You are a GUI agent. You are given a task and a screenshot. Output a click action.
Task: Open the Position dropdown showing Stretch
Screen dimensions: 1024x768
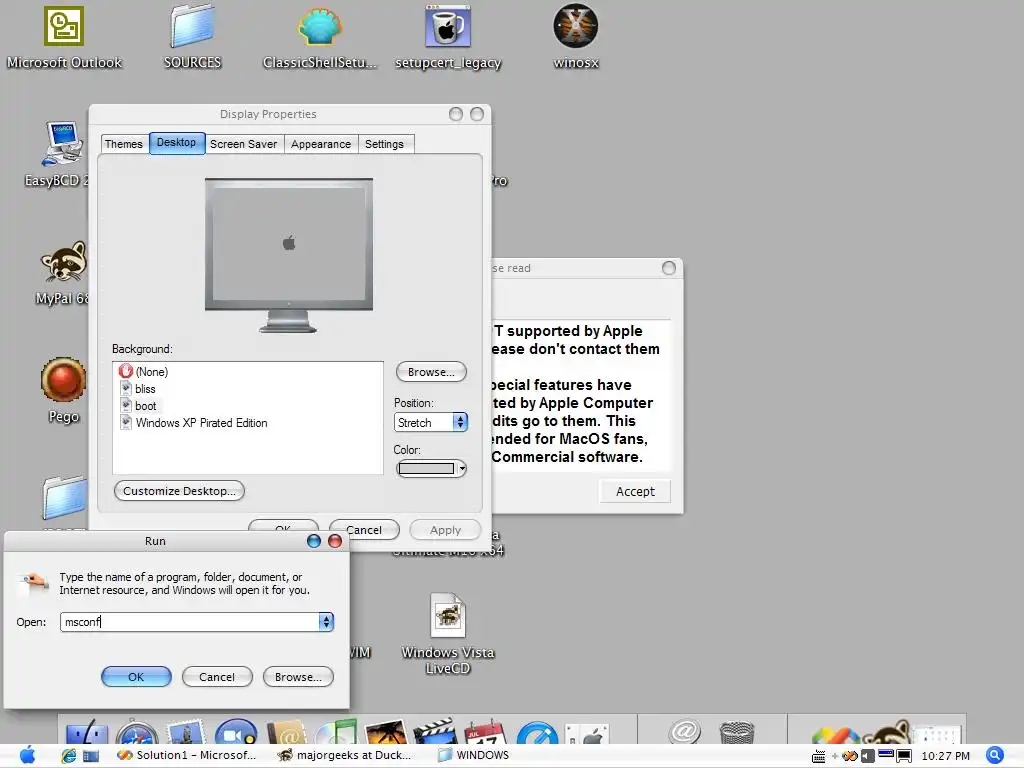tap(431, 423)
